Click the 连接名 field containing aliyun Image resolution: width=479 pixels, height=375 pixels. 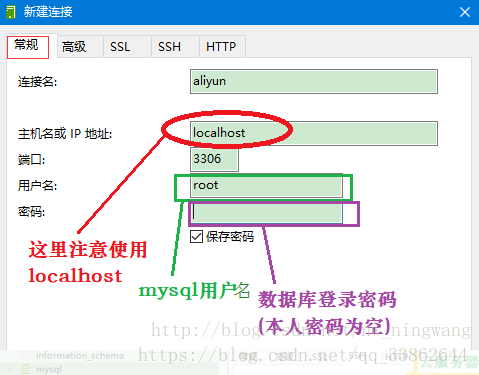[x=314, y=81]
